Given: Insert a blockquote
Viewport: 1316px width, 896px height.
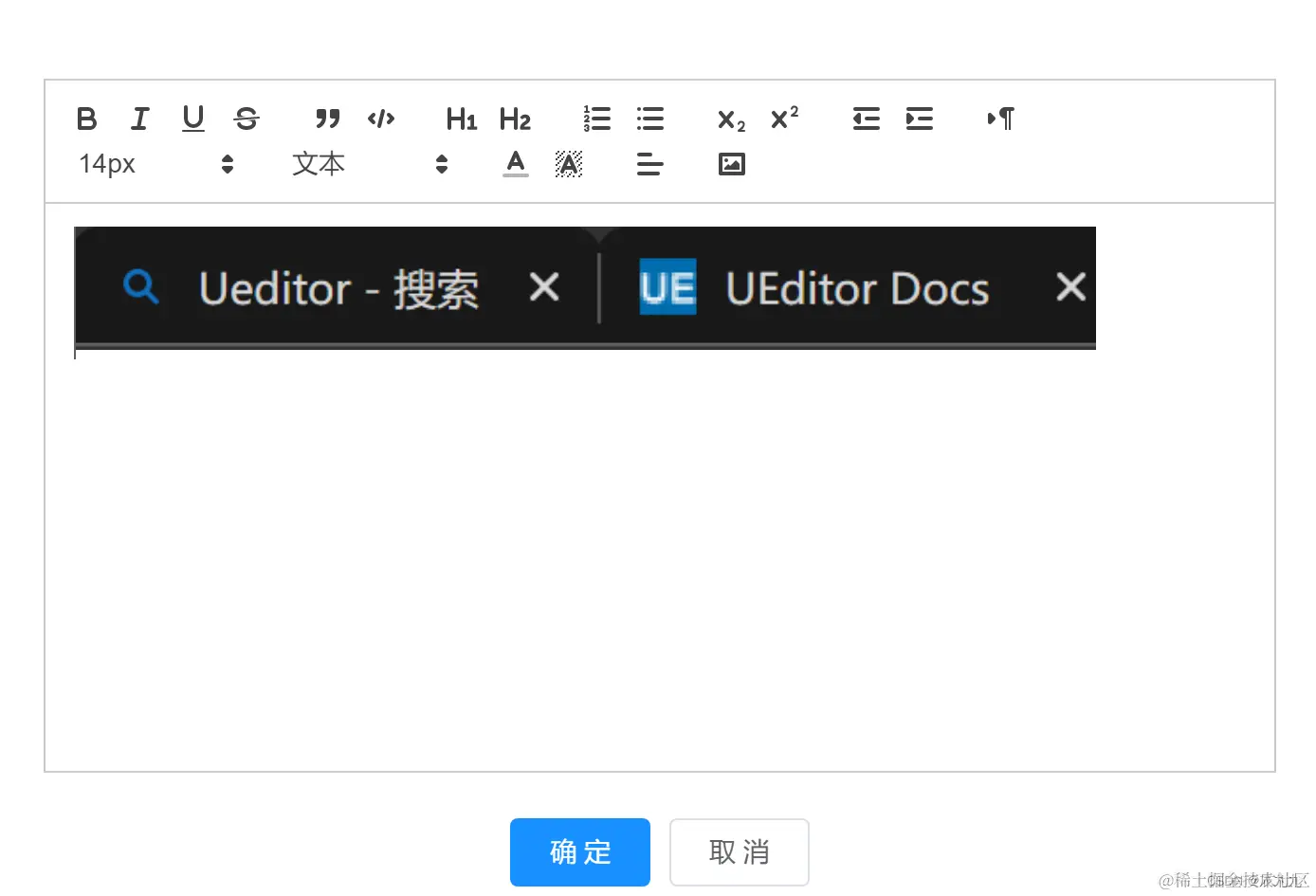Looking at the screenshot, I should coord(327,119).
